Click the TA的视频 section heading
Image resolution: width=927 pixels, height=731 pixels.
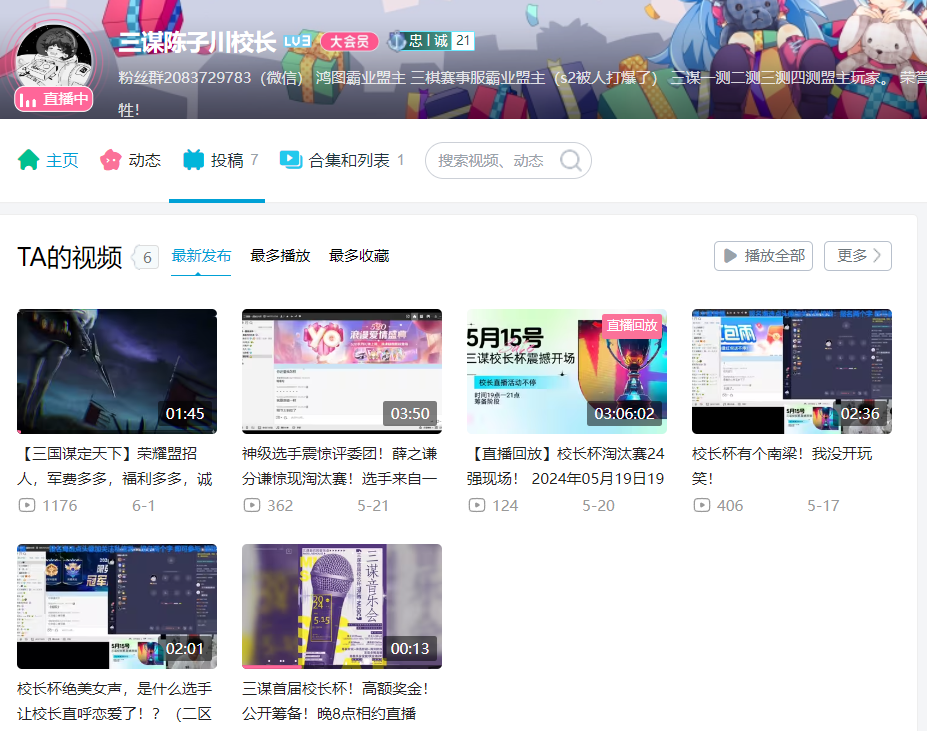pos(70,257)
